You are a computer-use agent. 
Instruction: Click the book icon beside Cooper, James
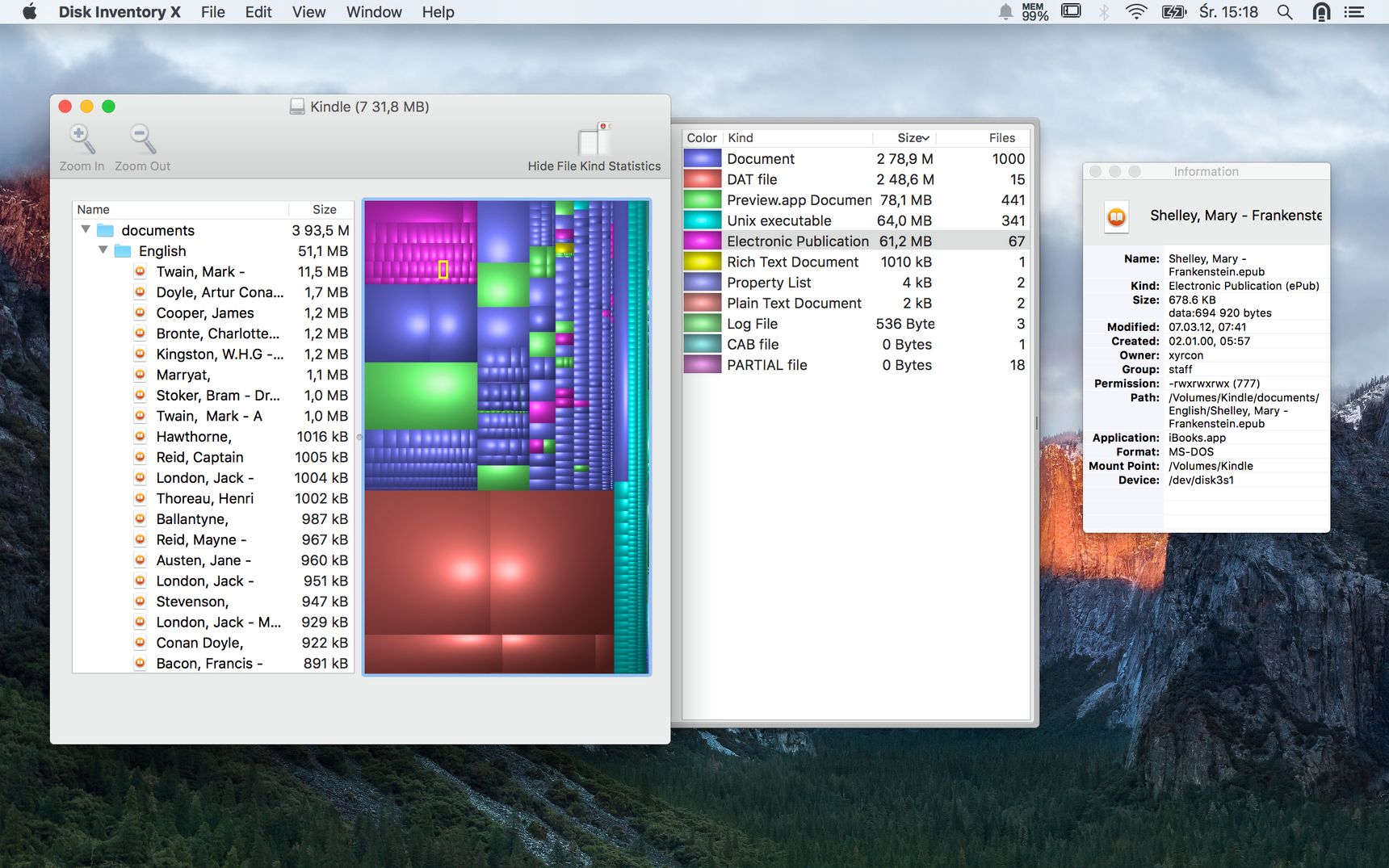[140, 312]
